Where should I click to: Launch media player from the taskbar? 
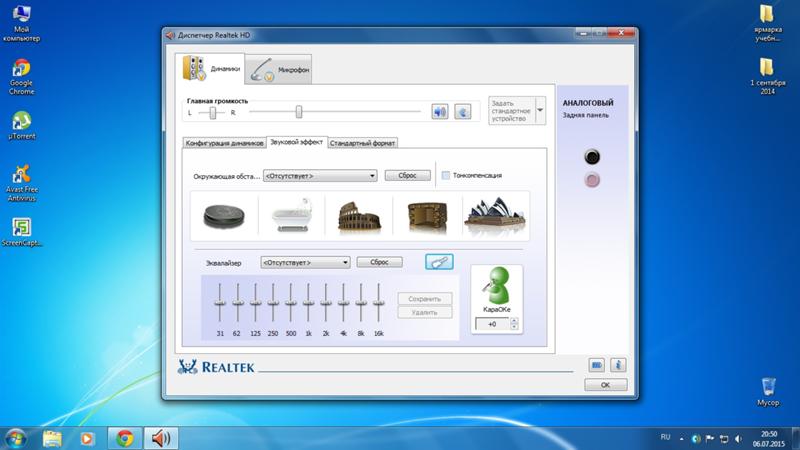pos(87,438)
